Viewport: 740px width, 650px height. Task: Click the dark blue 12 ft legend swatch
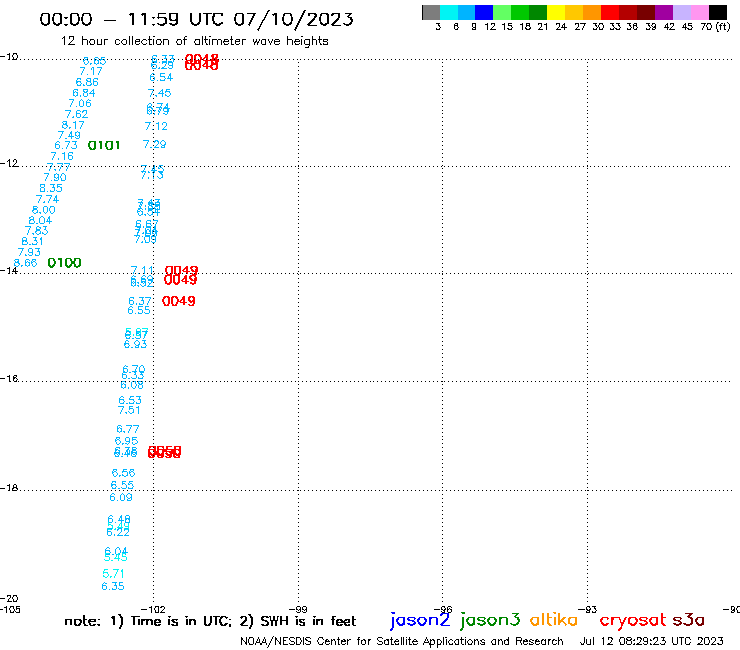click(x=484, y=12)
